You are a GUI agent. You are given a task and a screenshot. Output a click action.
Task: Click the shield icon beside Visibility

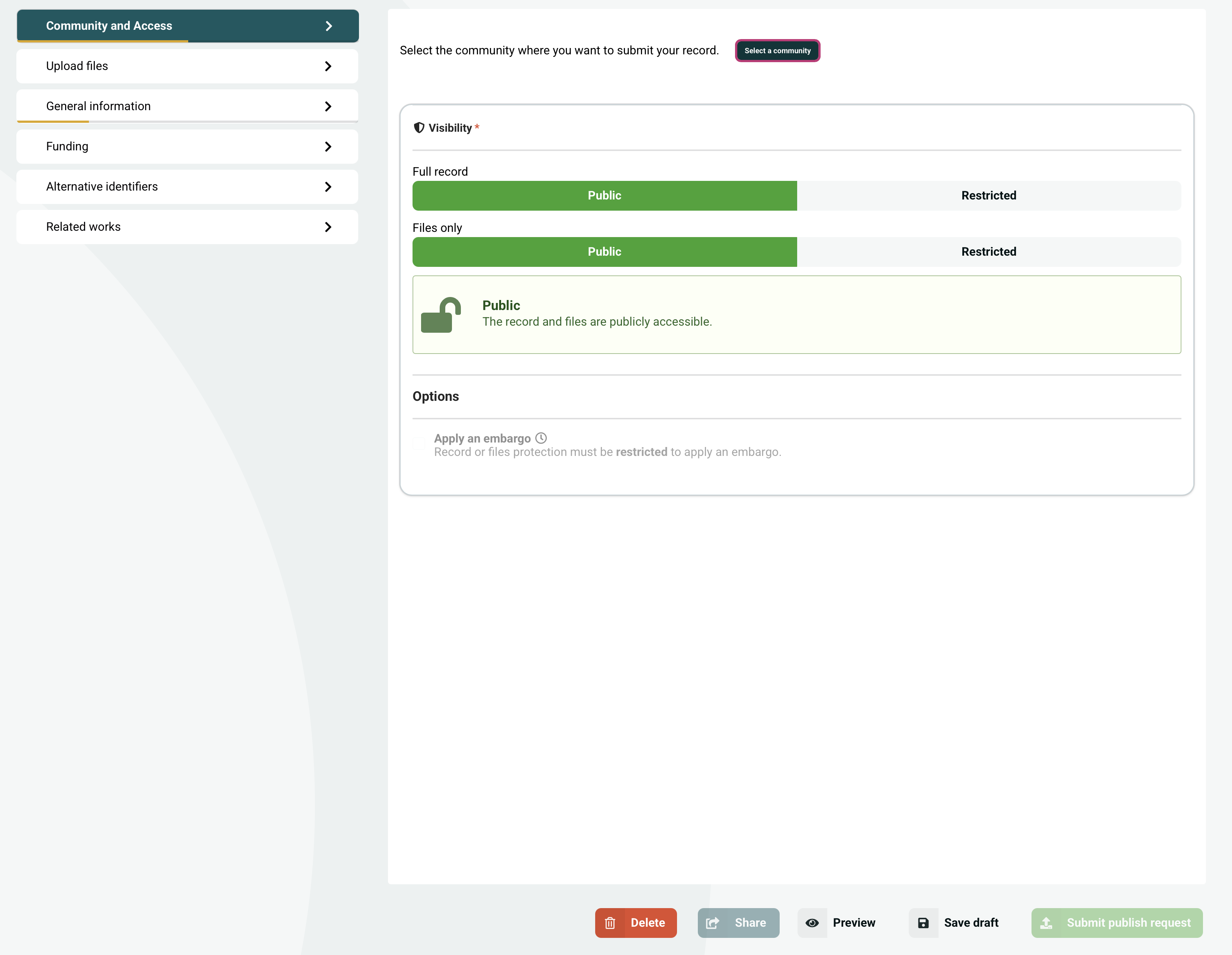[x=419, y=128]
